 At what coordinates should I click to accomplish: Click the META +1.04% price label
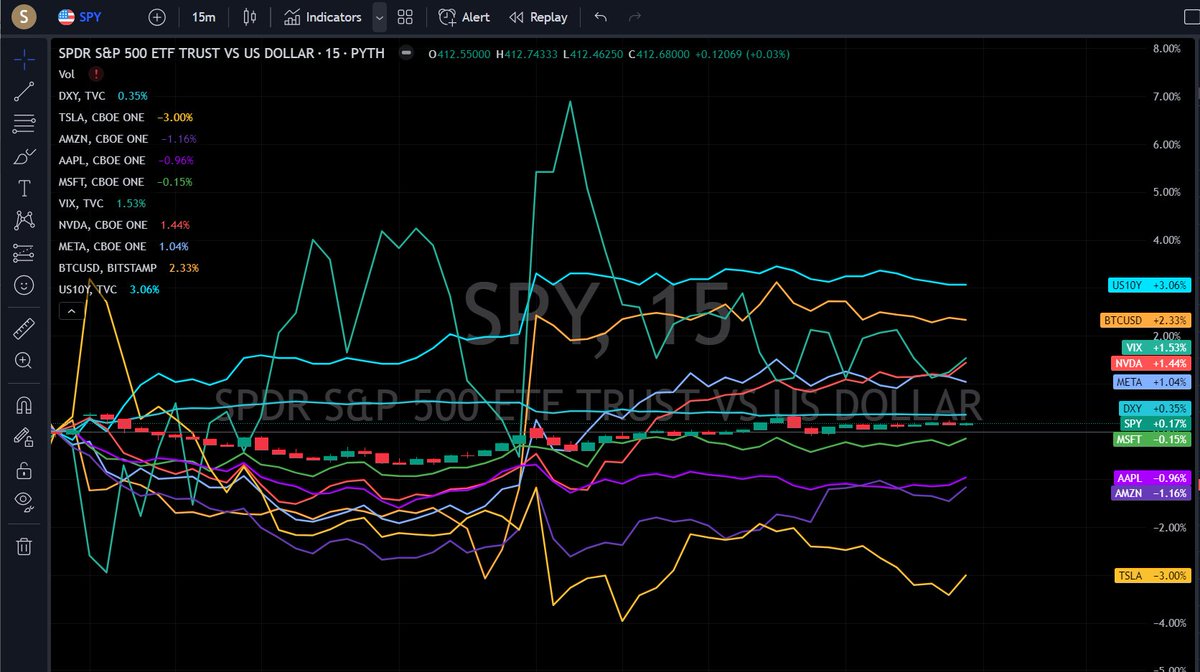[x=1151, y=381]
